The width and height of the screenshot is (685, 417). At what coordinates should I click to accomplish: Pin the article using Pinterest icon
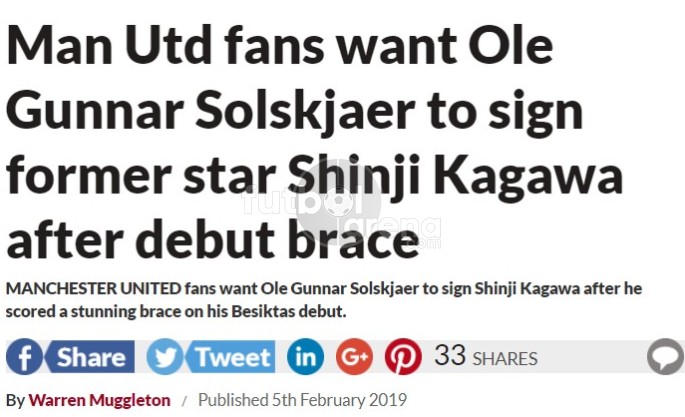tap(403, 357)
